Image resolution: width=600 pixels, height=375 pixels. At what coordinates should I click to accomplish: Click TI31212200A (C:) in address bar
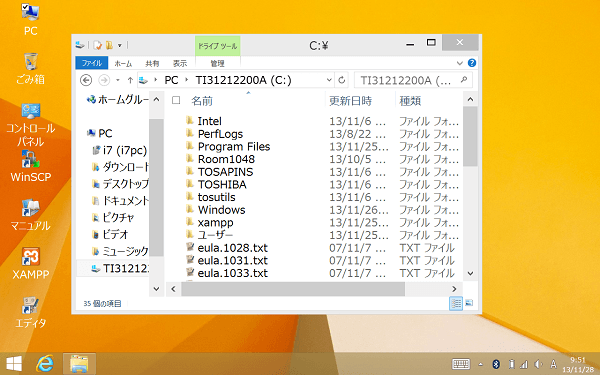[243, 80]
